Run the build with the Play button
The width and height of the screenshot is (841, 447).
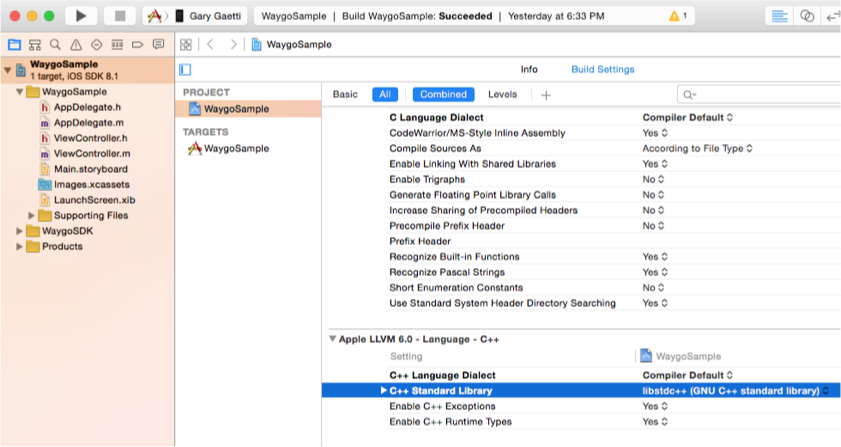(81, 16)
